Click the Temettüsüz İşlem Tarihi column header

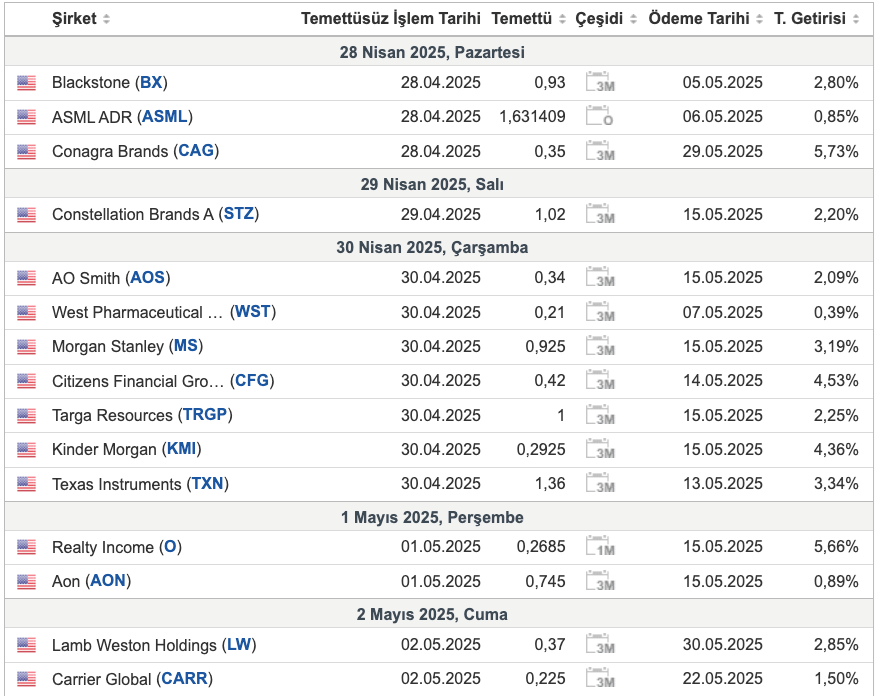[390, 19]
